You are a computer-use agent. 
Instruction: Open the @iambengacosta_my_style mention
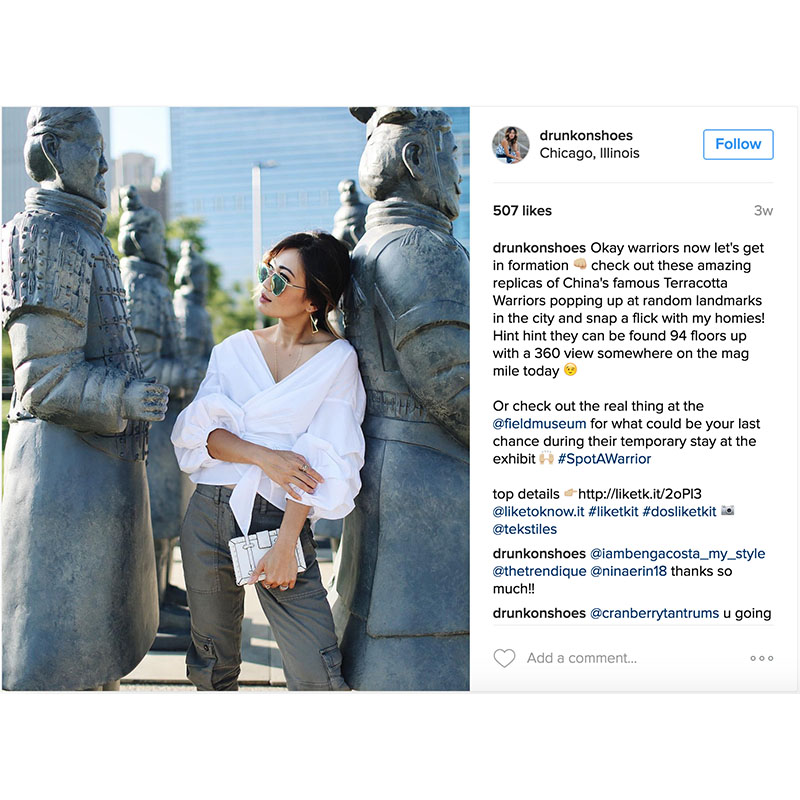(678, 554)
